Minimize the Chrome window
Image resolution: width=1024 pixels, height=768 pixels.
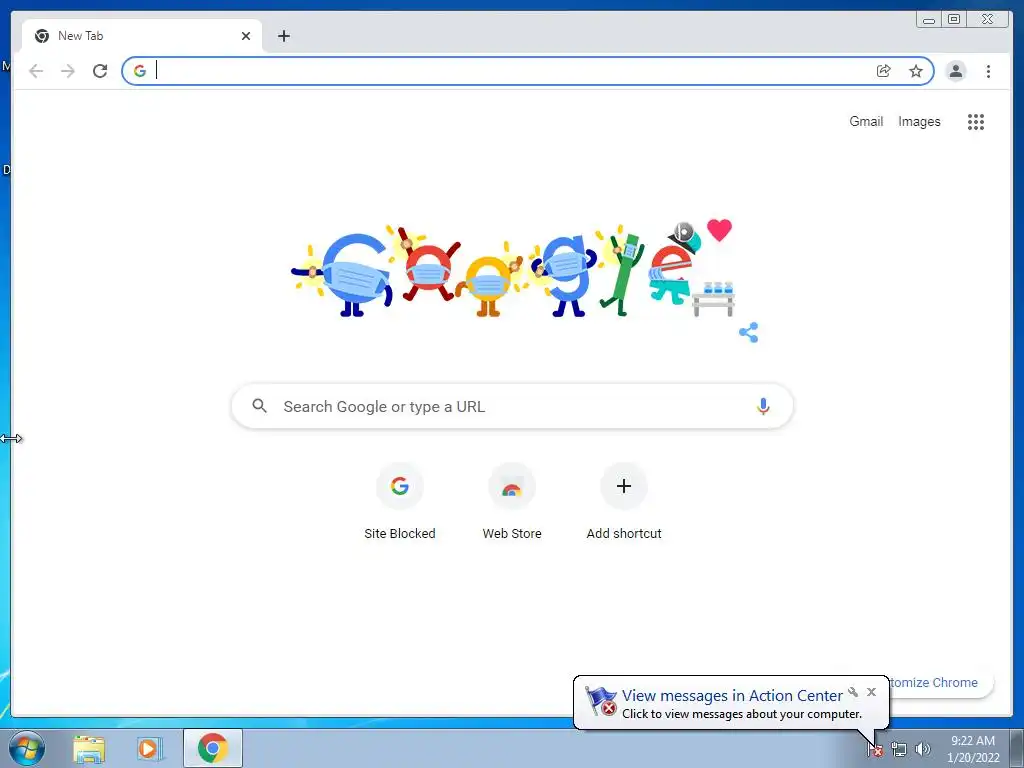coord(928,20)
